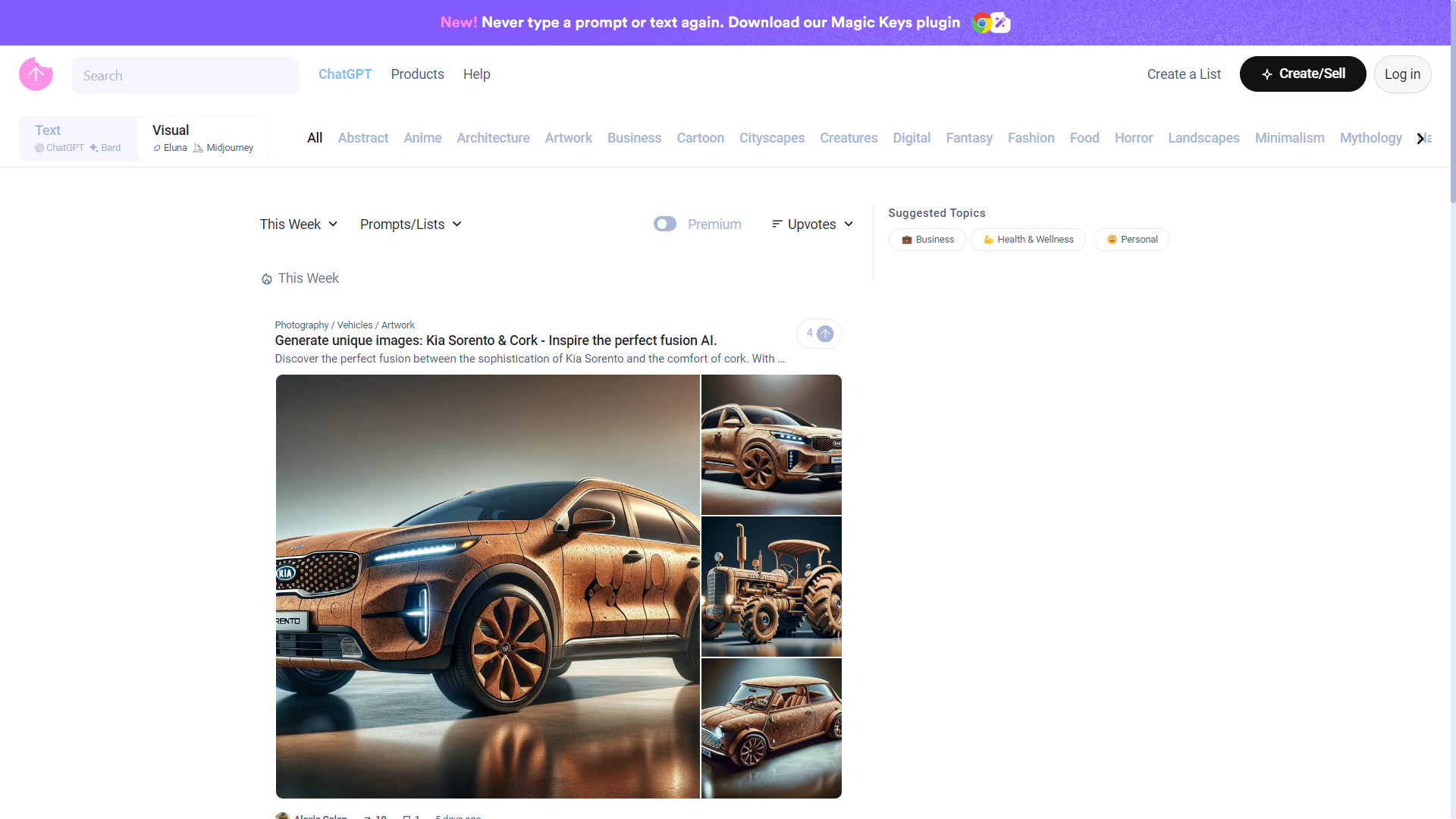
Task: Open the Prompts/Lists dropdown
Action: tap(410, 224)
